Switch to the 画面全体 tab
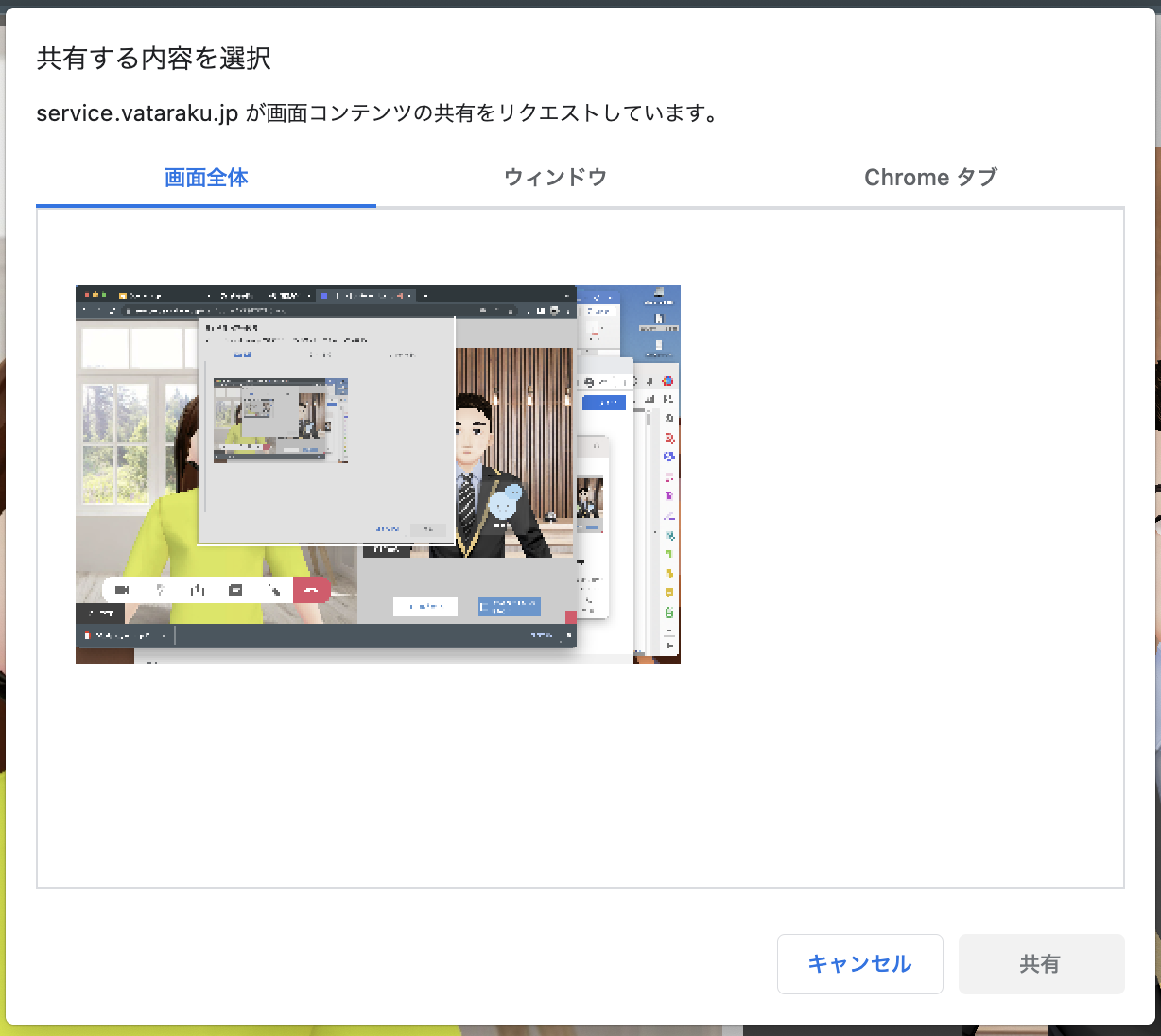This screenshot has width=1161, height=1036. (x=206, y=178)
